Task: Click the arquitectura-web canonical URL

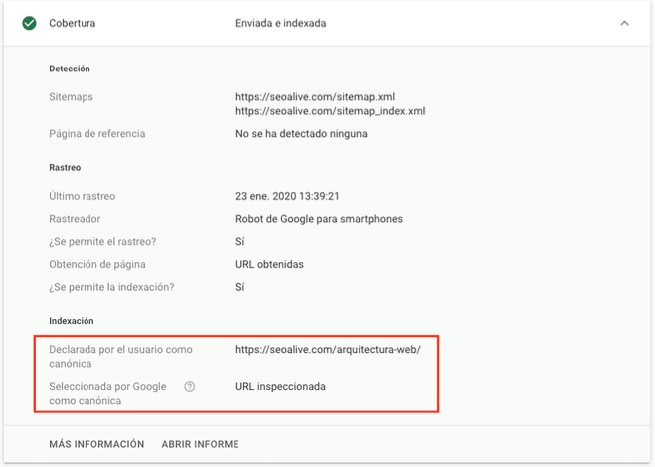Action: (x=328, y=350)
